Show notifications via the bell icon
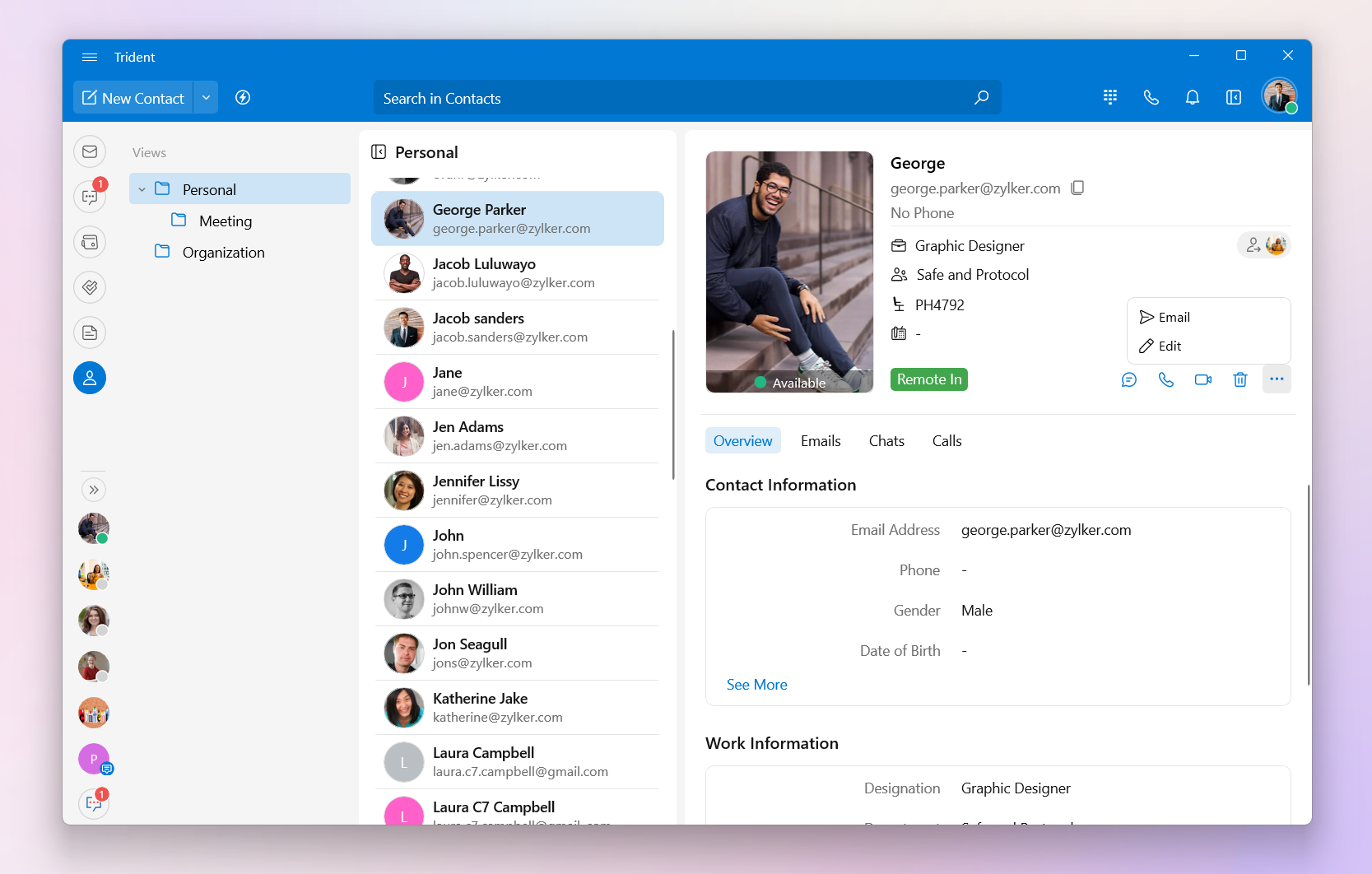 coord(1193,97)
